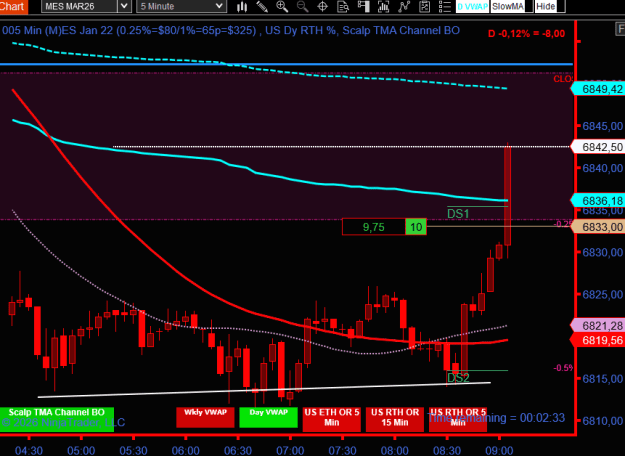Click the Time remaining = 00:02:33 text
Image resolution: width=625 pixels, height=456 pixels.
point(496,418)
